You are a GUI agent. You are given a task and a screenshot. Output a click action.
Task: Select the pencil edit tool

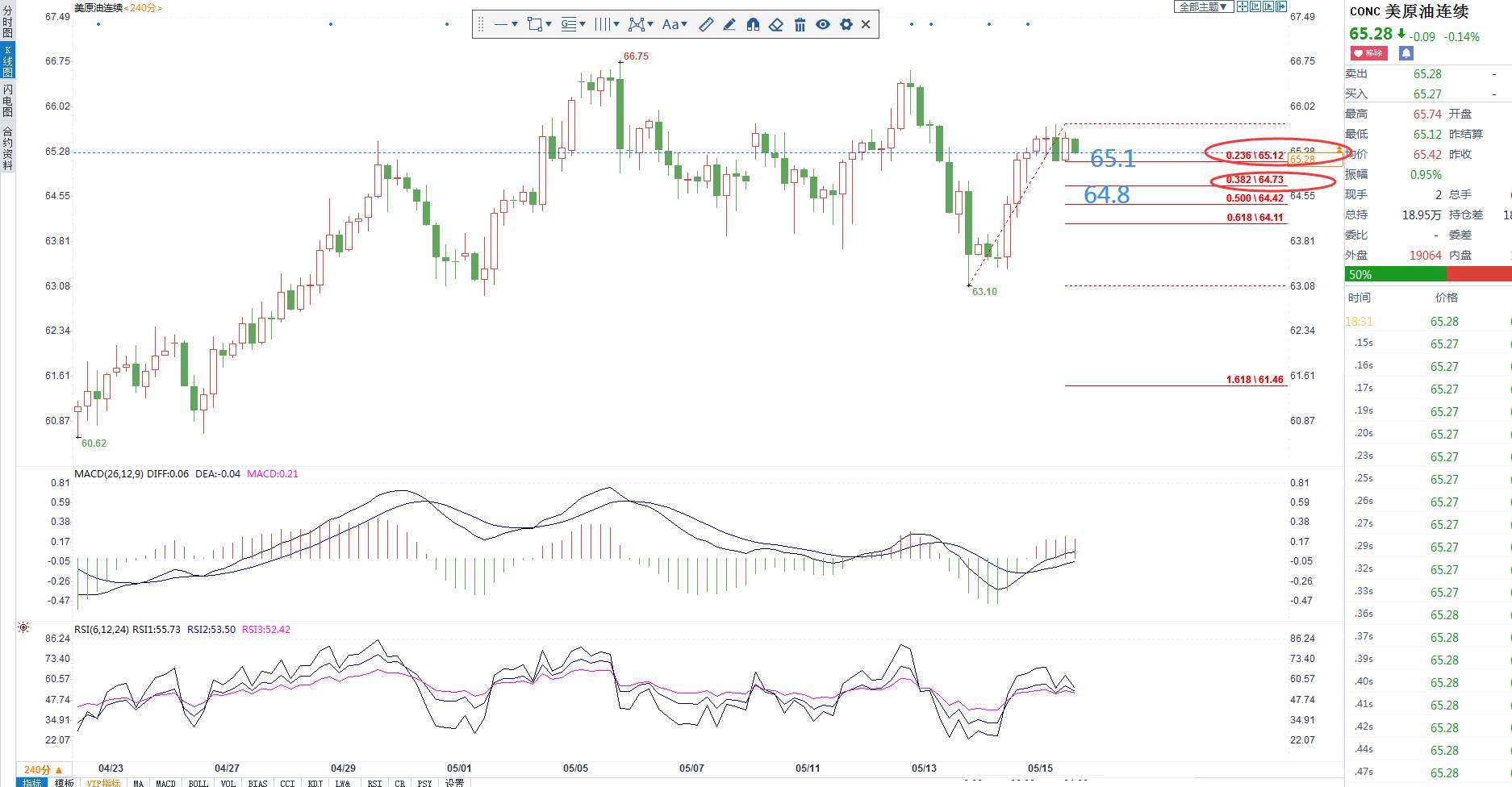coord(729,24)
